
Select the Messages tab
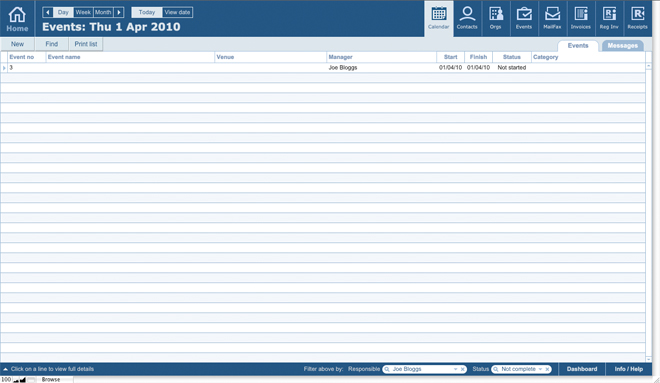point(623,45)
